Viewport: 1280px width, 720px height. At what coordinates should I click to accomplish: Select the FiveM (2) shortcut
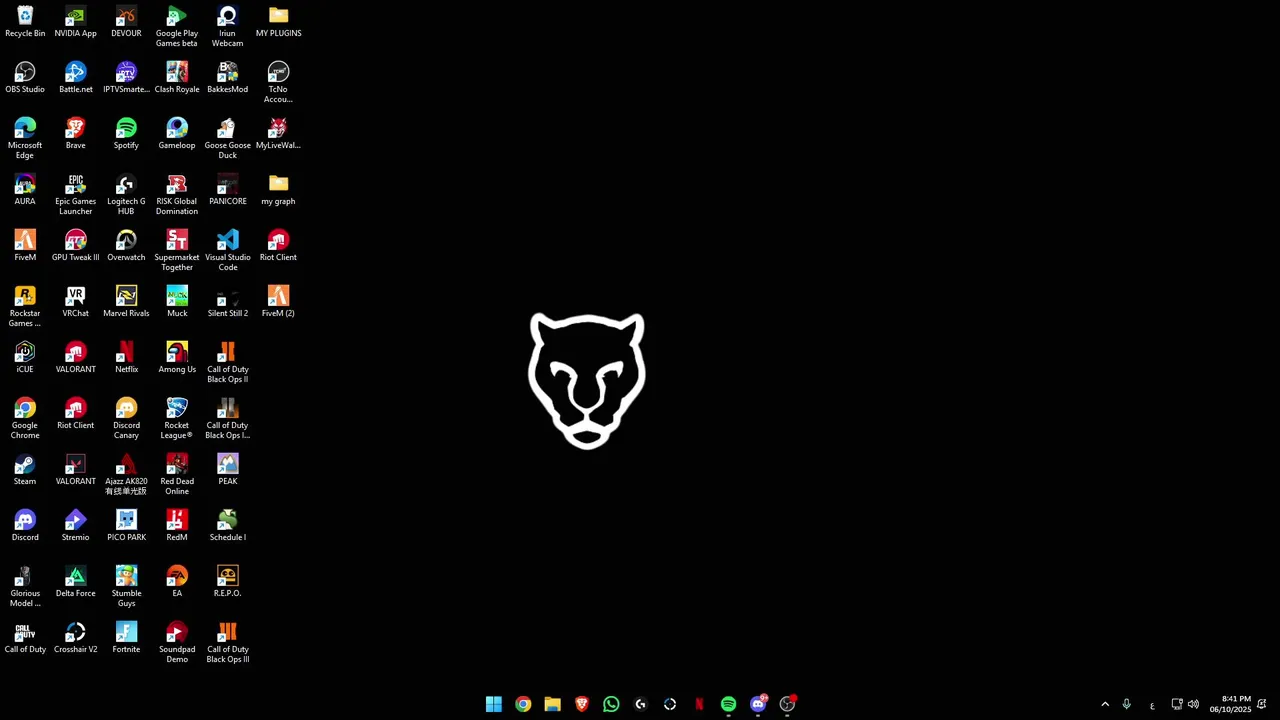[x=278, y=302]
